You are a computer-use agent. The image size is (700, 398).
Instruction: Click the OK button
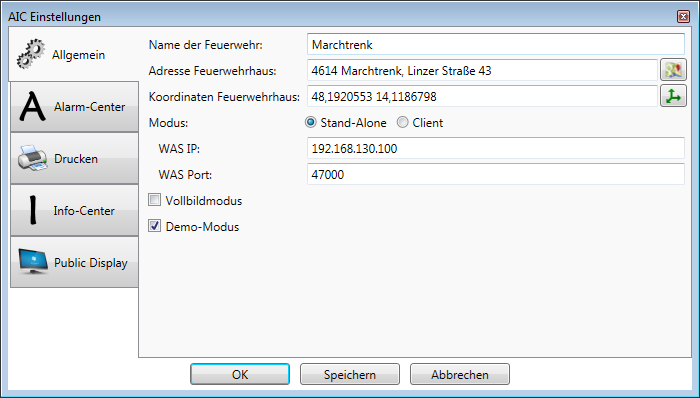click(240, 374)
